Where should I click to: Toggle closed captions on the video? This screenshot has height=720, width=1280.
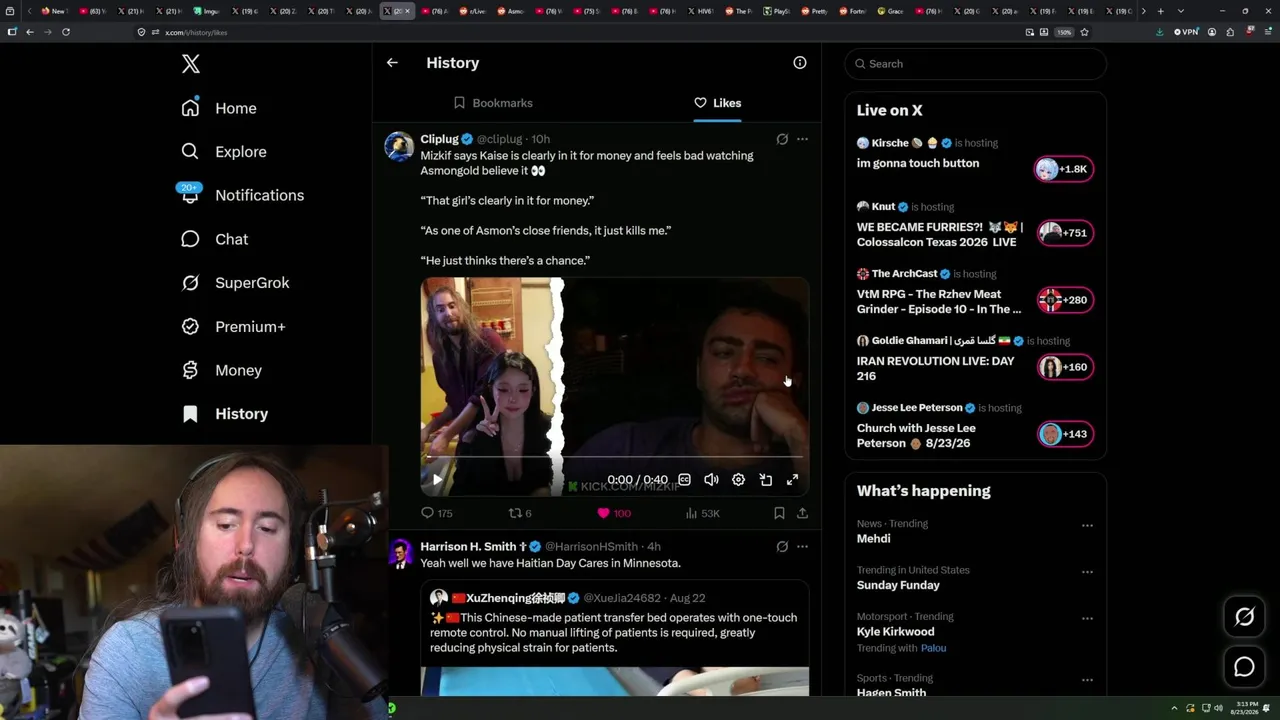684,480
